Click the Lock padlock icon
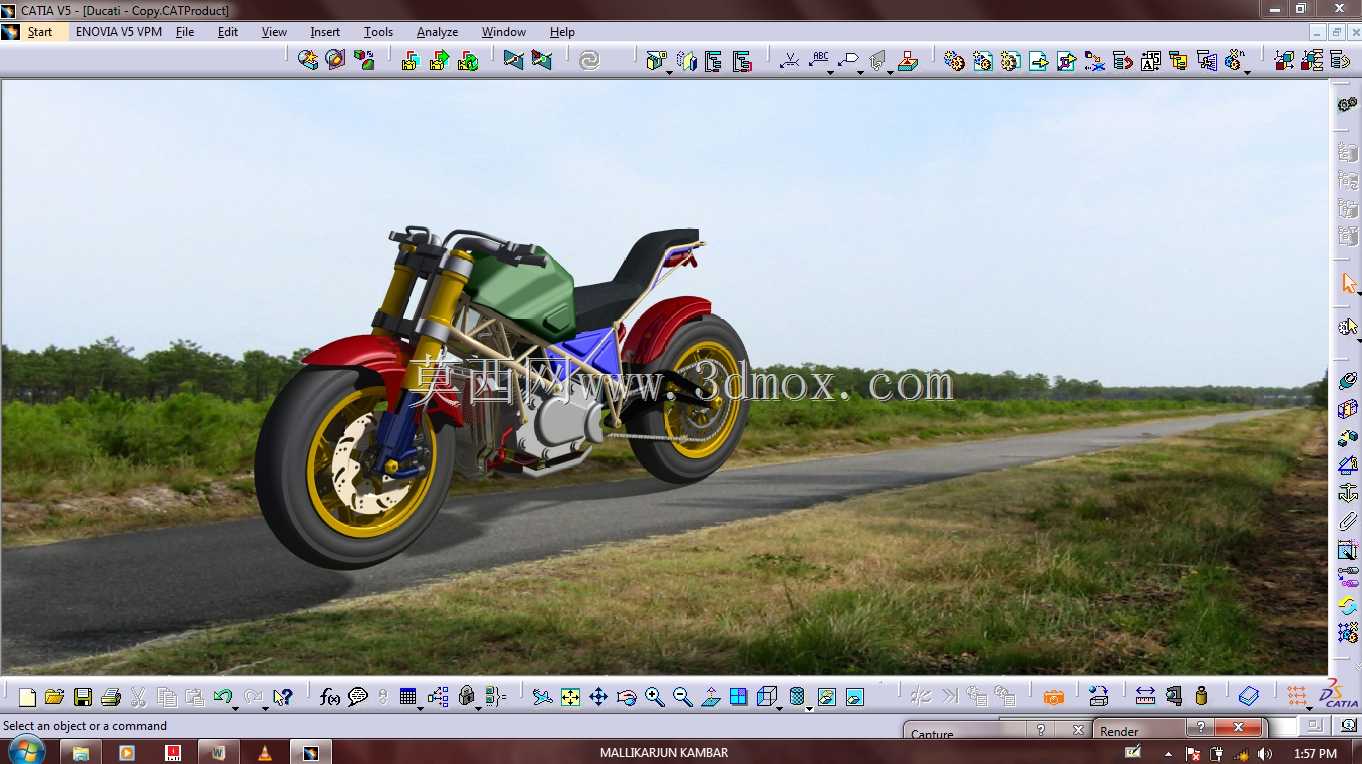 (466, 696)
